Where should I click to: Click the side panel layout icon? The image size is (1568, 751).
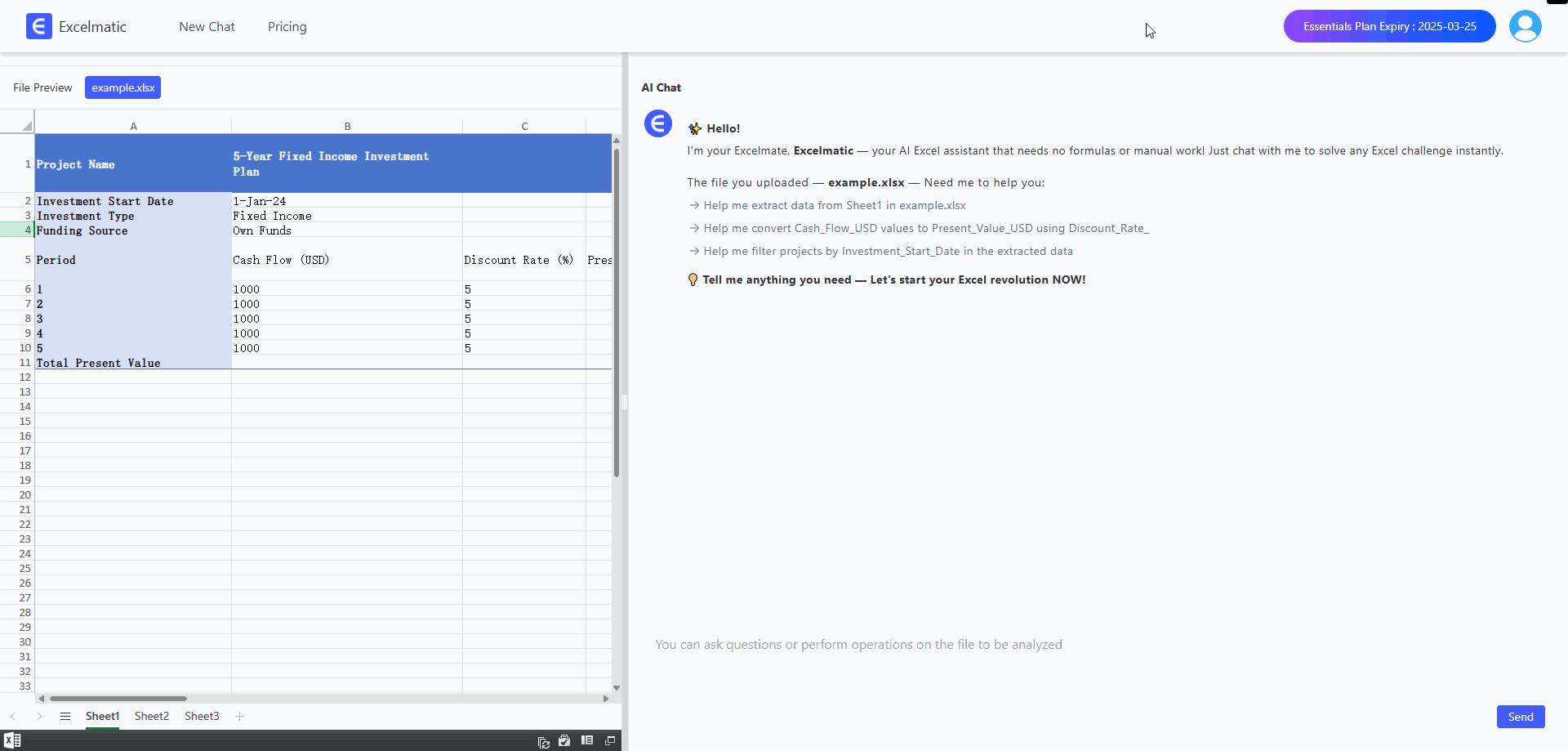coord(586,740)
